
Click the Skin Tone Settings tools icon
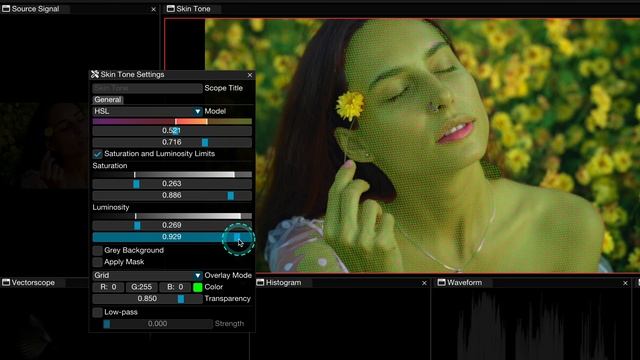coord(95,74)
